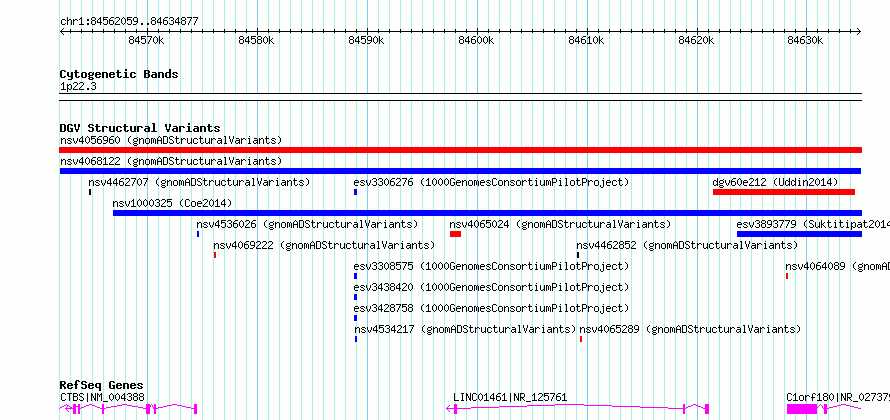
Task: Click the 84600k ruler label
Action: (477, 40)
